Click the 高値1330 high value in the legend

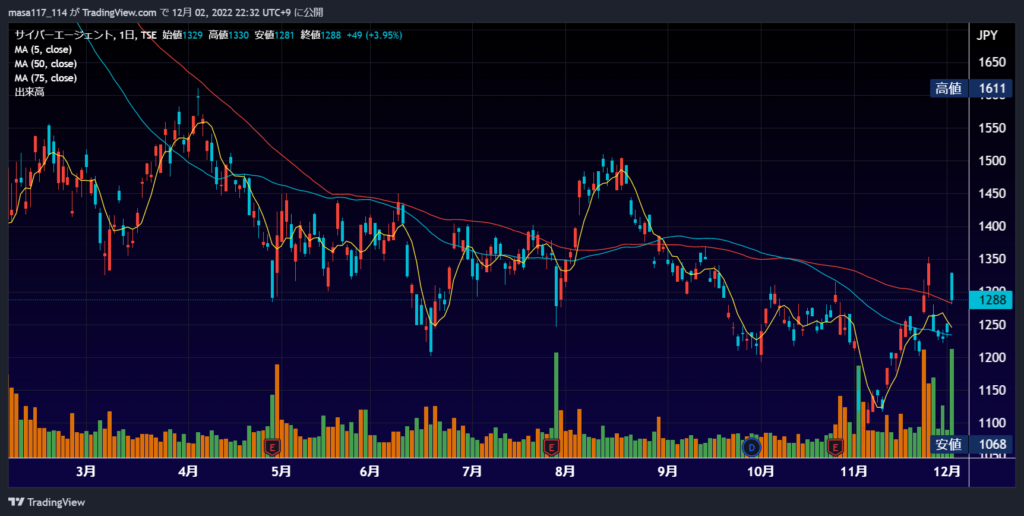(229, 35)
